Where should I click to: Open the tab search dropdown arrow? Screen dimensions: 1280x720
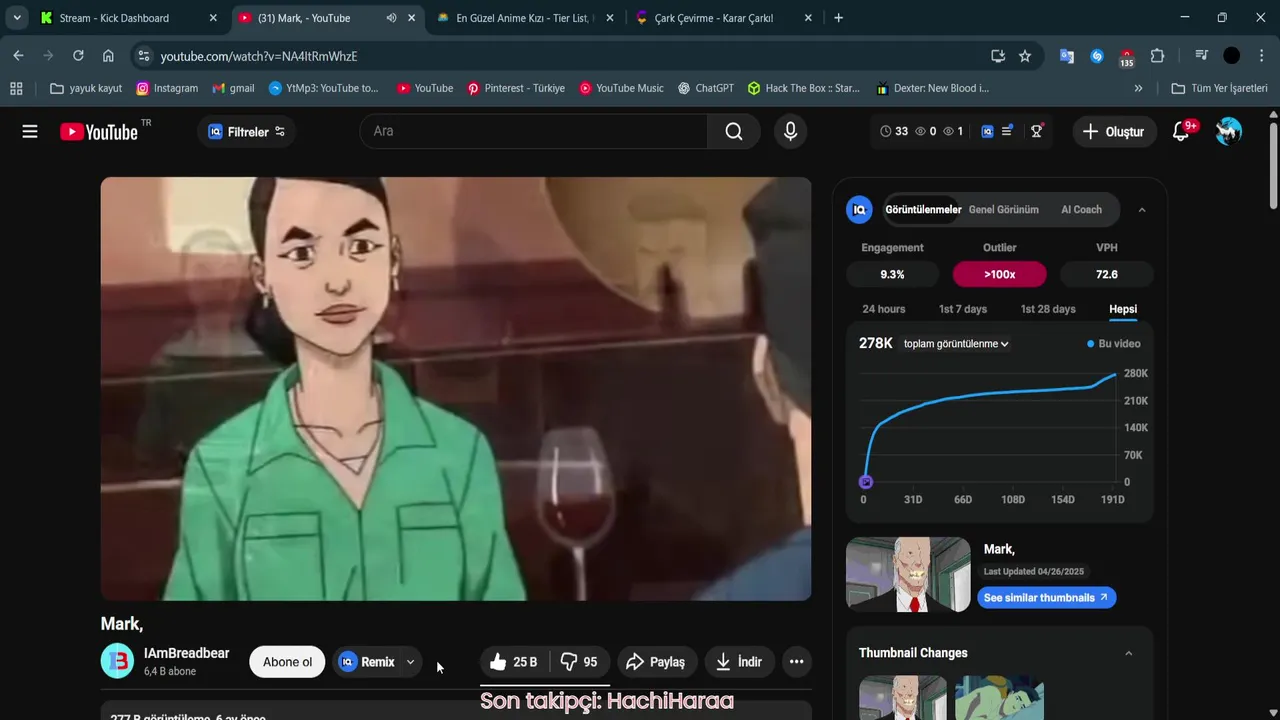[x=17, y=18]
